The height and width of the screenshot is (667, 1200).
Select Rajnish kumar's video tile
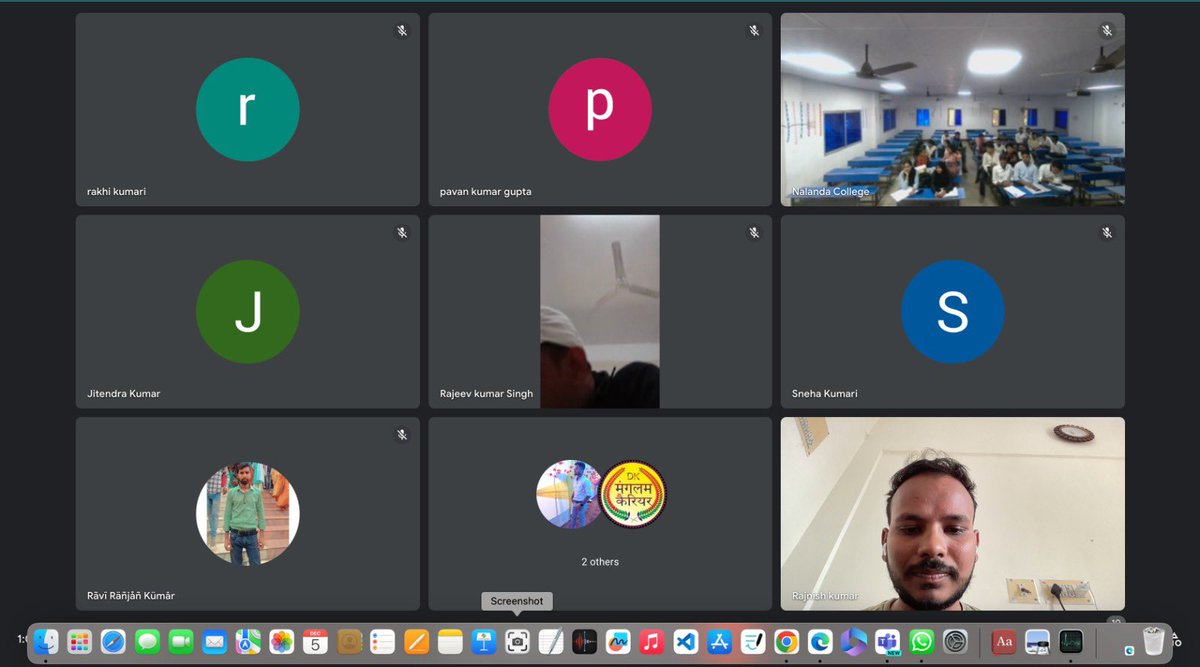(952, 514)
